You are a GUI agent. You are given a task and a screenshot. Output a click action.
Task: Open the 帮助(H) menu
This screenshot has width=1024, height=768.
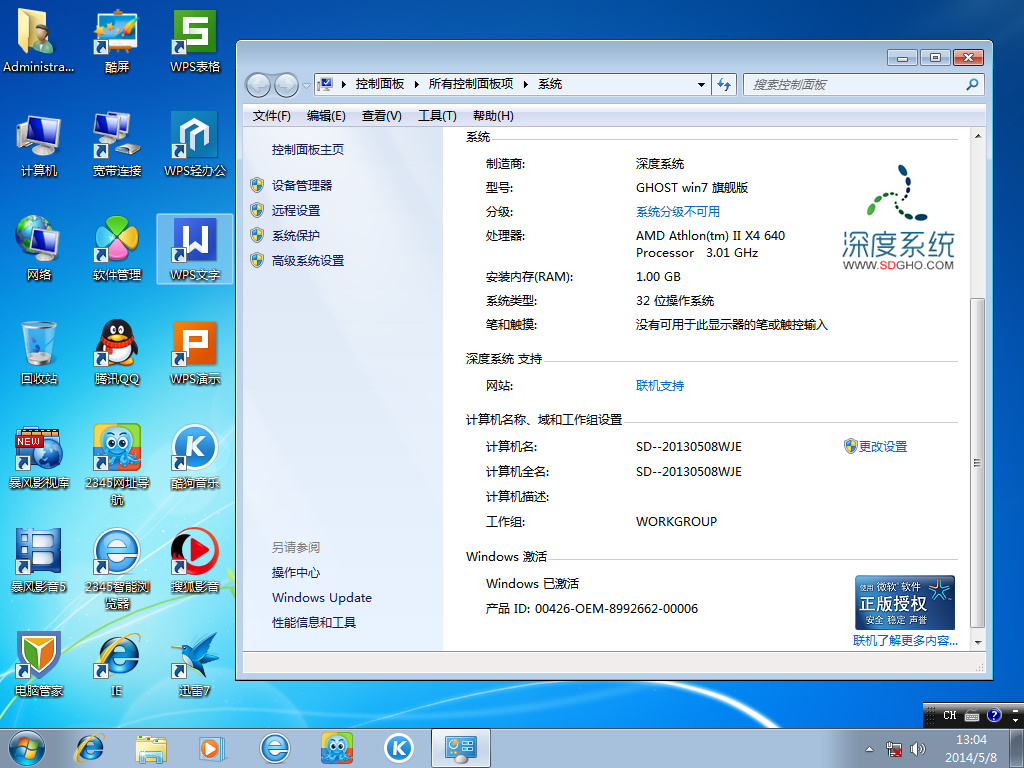tap(493, 116)
